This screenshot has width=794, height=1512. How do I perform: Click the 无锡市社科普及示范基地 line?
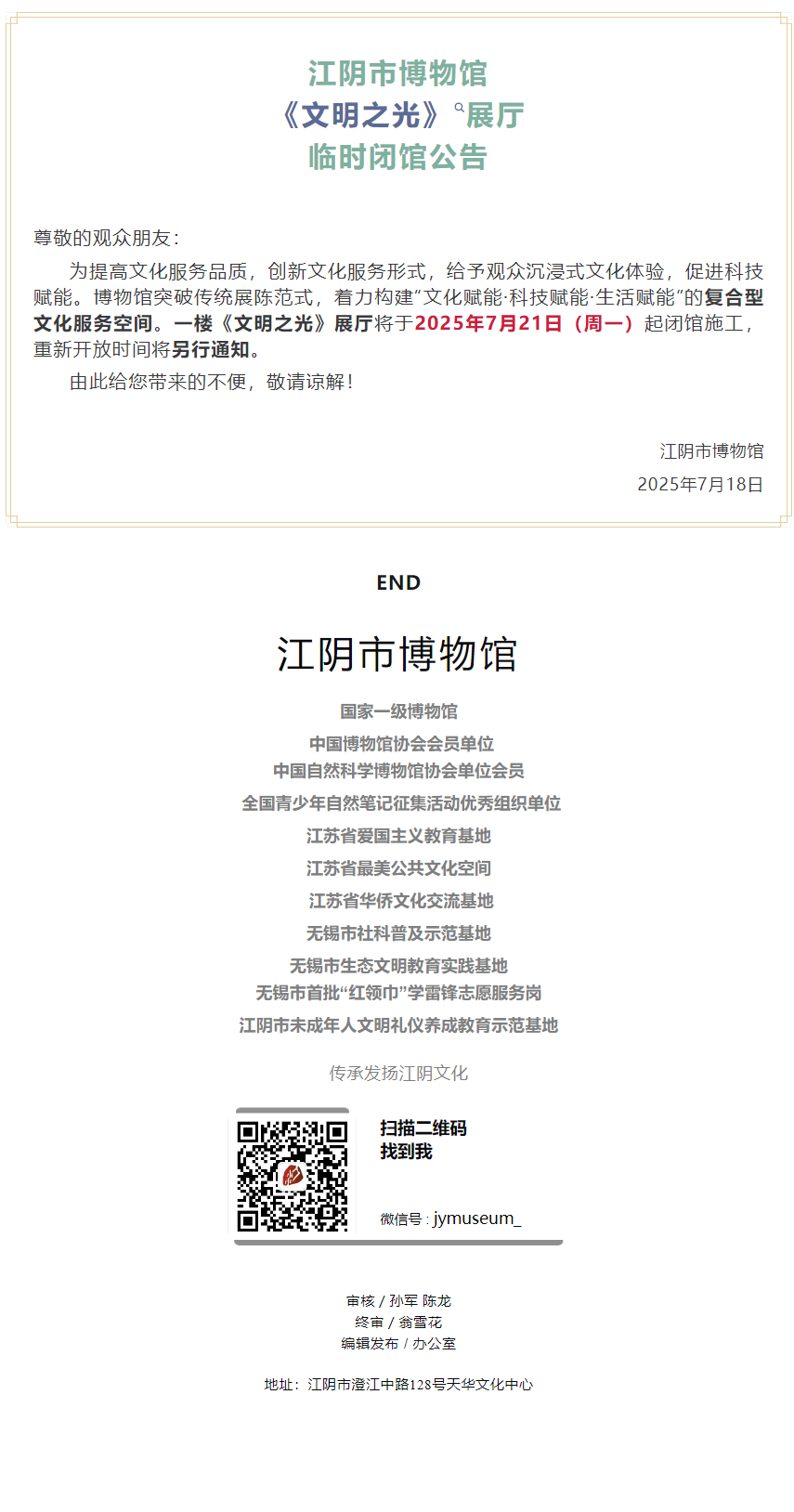(398, 933)
